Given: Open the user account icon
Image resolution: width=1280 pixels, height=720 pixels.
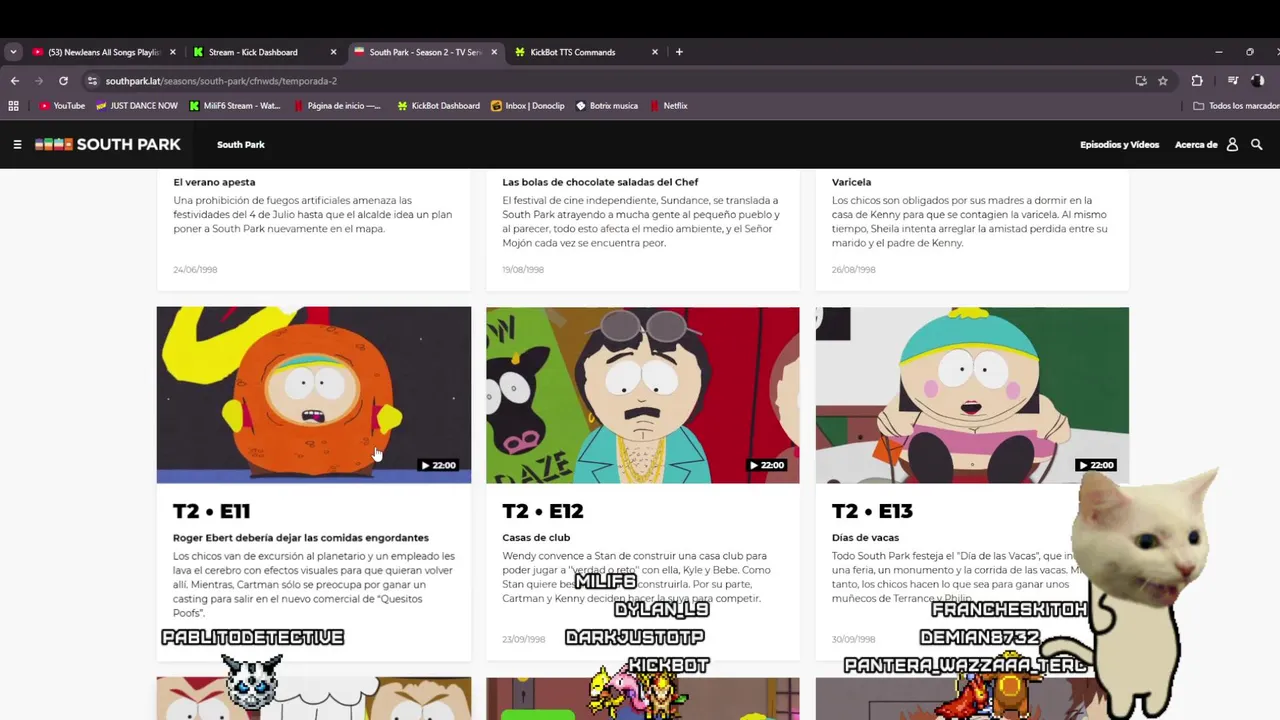Looking at the screenshot, I should (x=1232, y=145).
